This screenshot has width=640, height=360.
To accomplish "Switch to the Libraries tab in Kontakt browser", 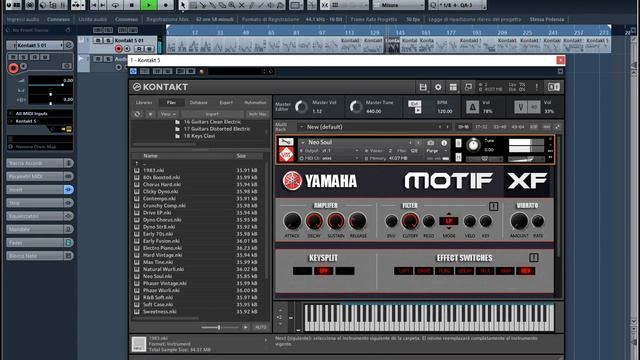I will pyautogui.click(x=144, y=102).
